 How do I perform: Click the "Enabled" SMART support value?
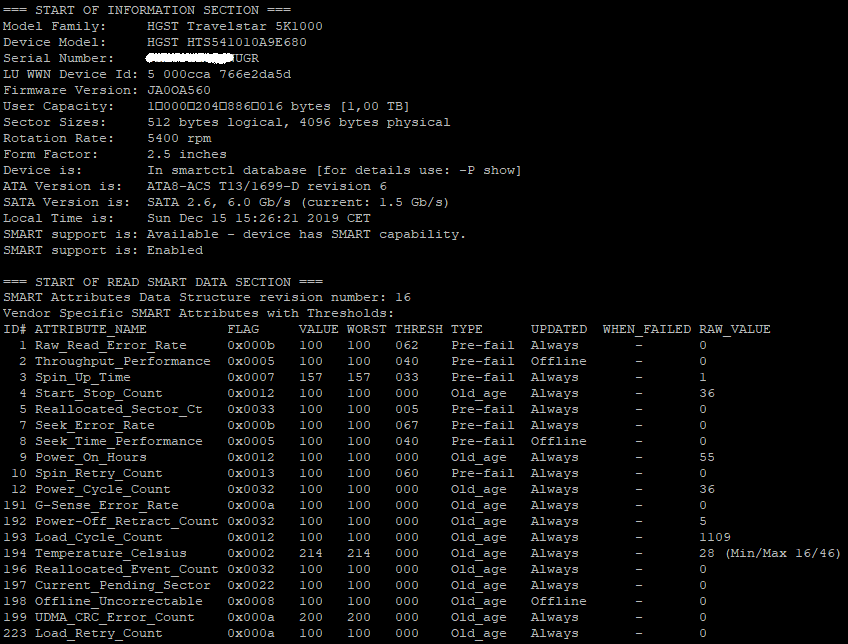tap(175, 250)
